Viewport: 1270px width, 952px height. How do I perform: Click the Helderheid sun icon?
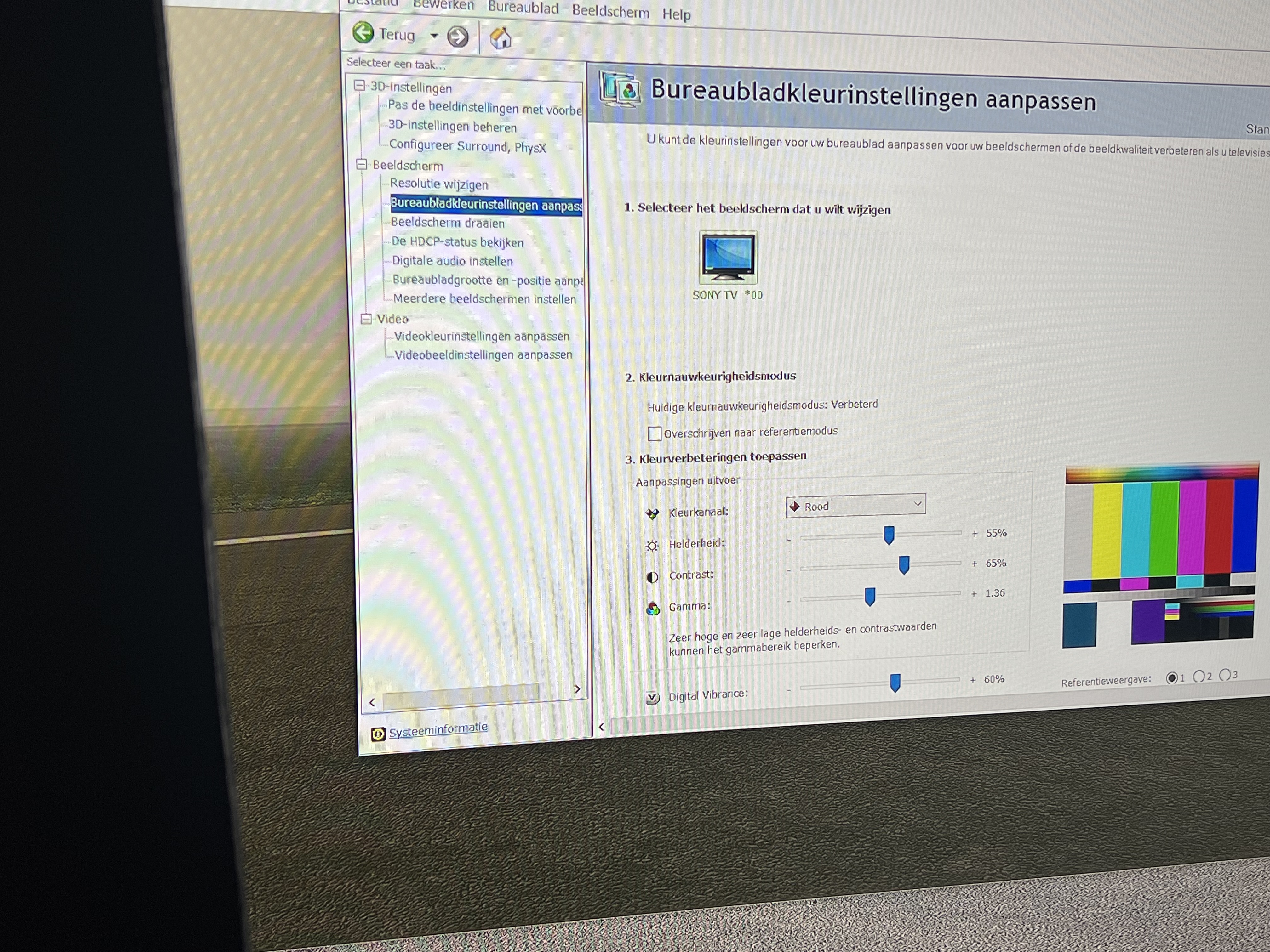click(x=652, y=545)
